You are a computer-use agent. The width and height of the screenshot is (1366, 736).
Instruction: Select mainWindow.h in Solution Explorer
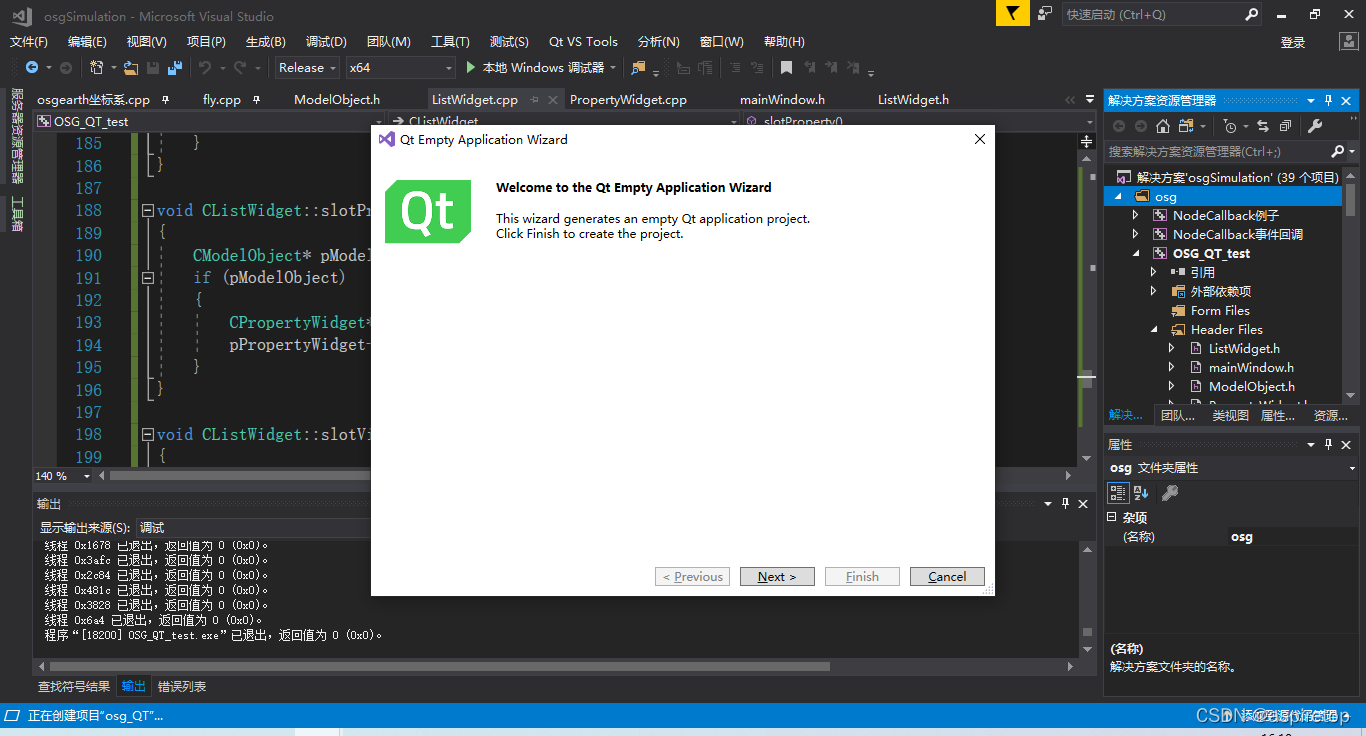[x=1251, y=368]
